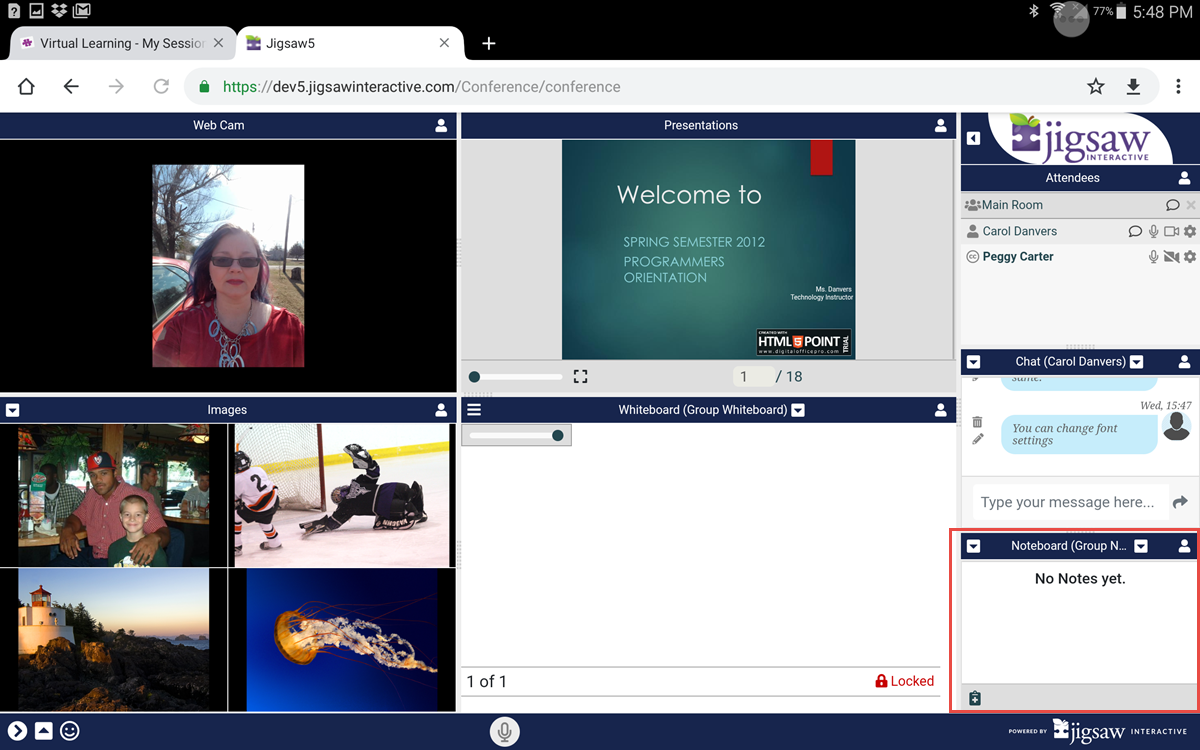Screen dimensions: 1200x750
Task: Edit the chat message with pencil icon
Action: coord(977,440)
